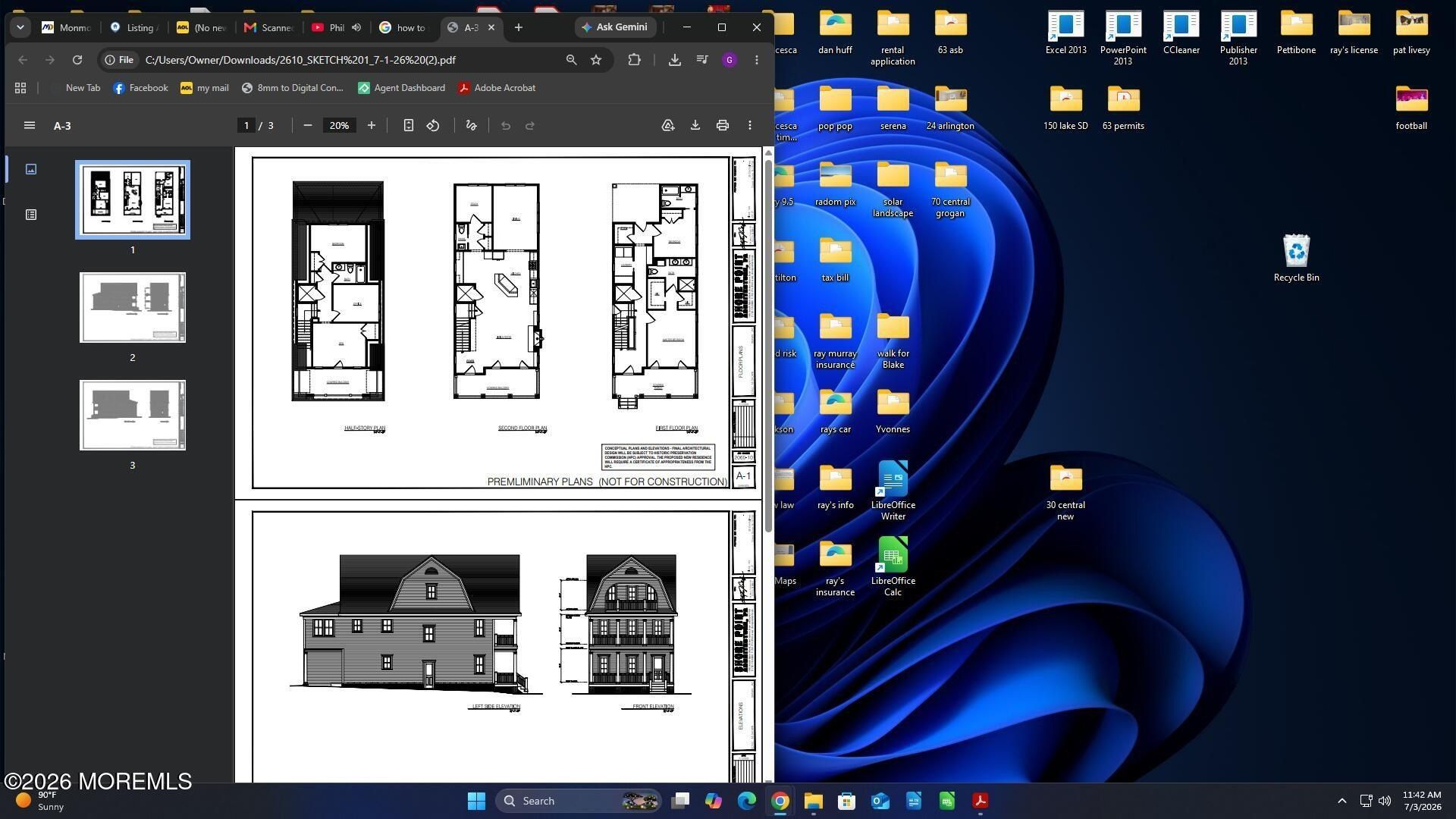Open Chrome extensions puzzle icon
The width and height of the screenshot is (1456, 819).
click(635, 60)
